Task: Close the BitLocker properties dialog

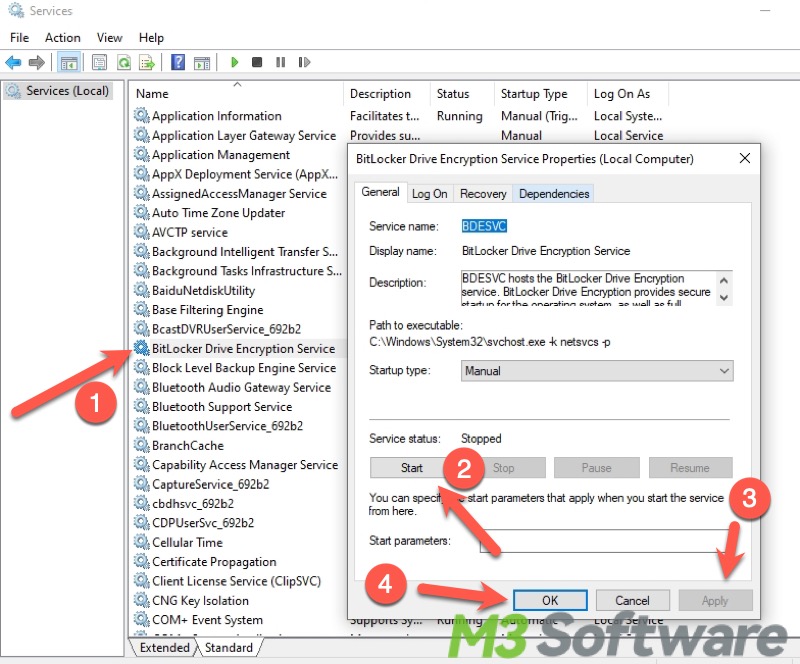Action: coord(745,158)
